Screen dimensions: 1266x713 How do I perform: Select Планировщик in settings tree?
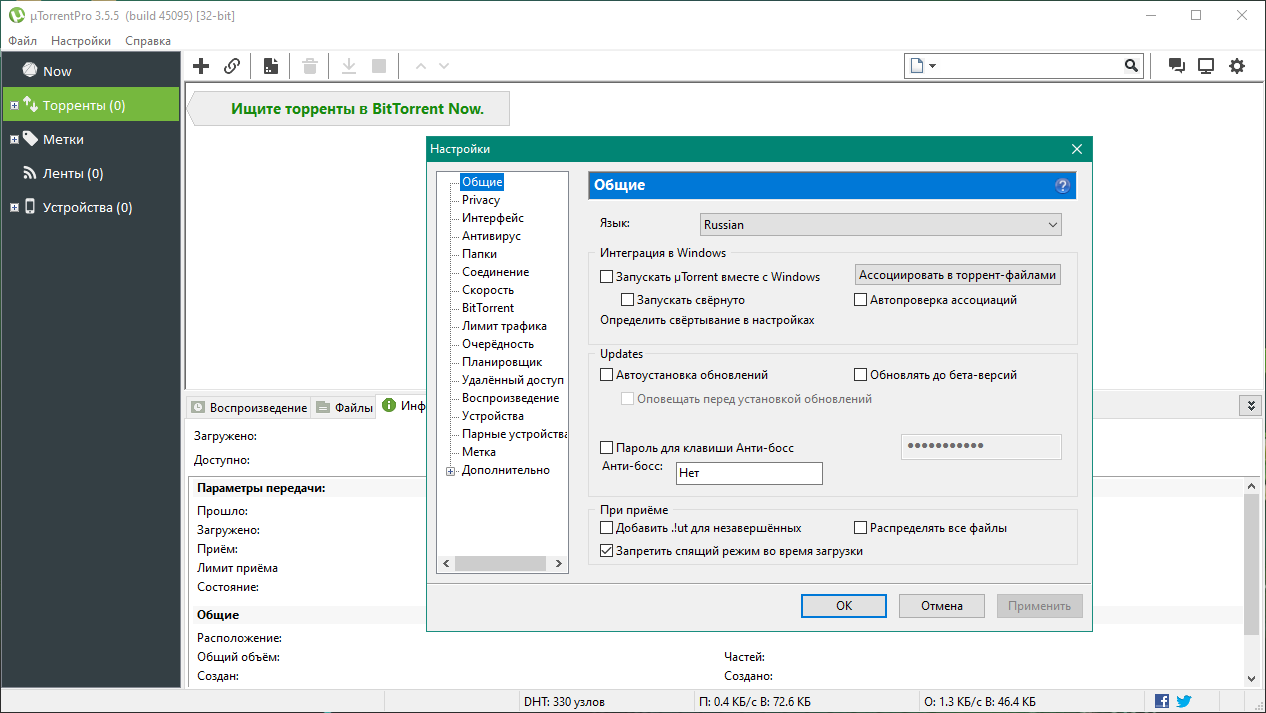pos(502,362)
